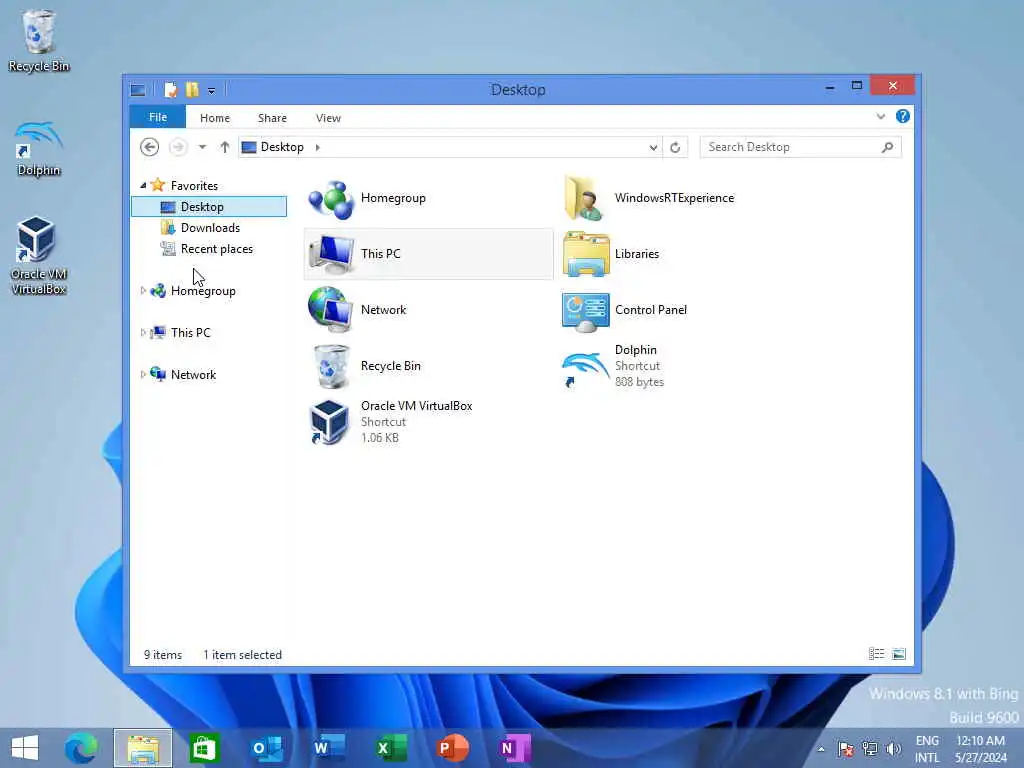
Task: Open the taskbar clock and date
Action: [981, 749]
